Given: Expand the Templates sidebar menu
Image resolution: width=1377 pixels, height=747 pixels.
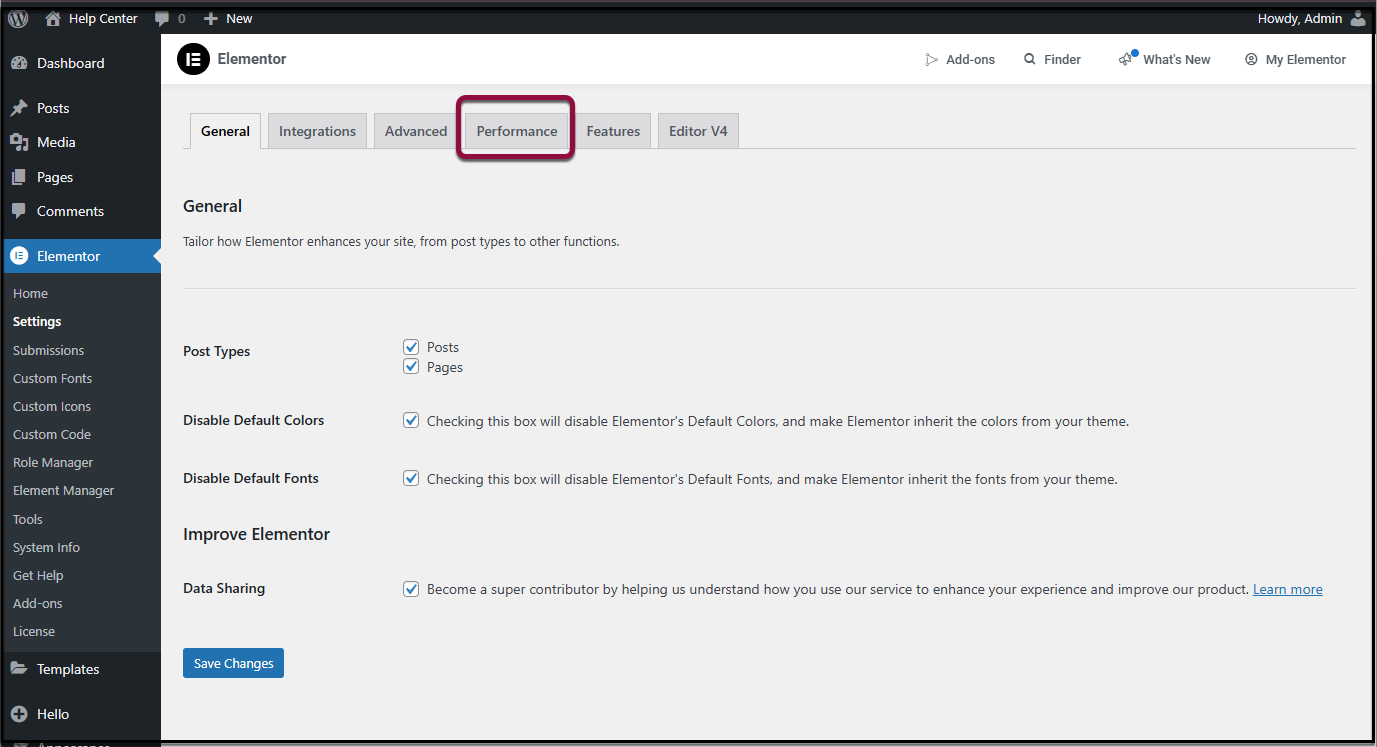Looking at the screenshot, I should (x=67, y=669).
